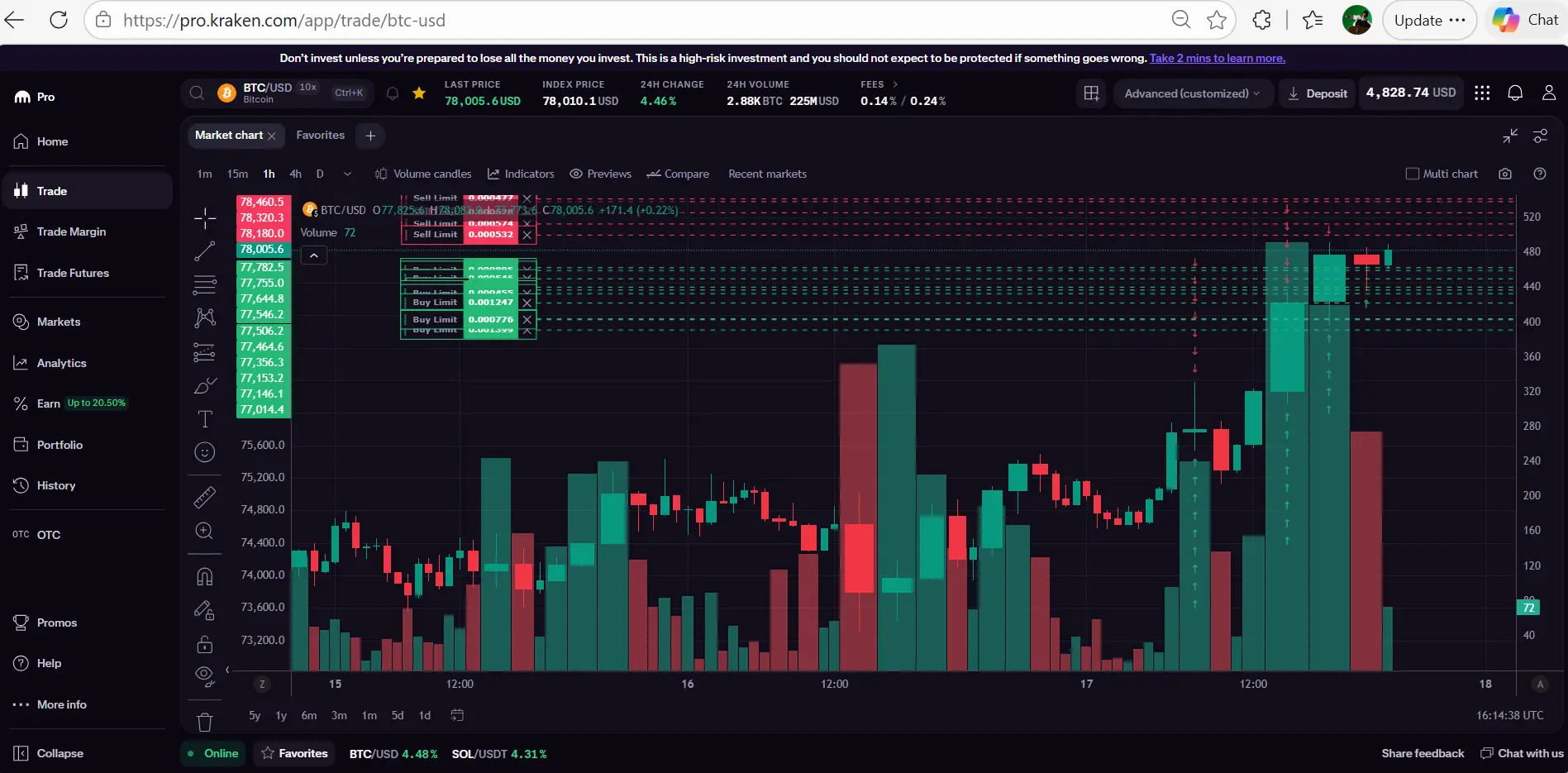Viewport: 1568px width, 773px height.
Task: Click the Deposit button
Action: (1318, 93)
